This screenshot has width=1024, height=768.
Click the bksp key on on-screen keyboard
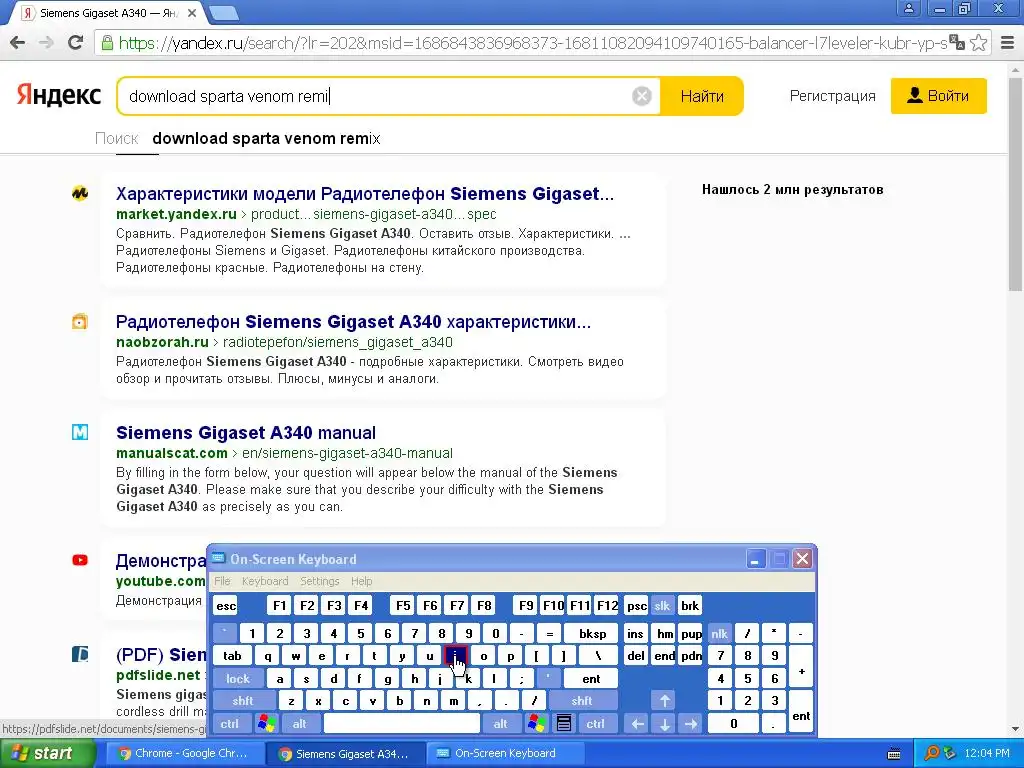pyautogui.click(x=592, y=633)
